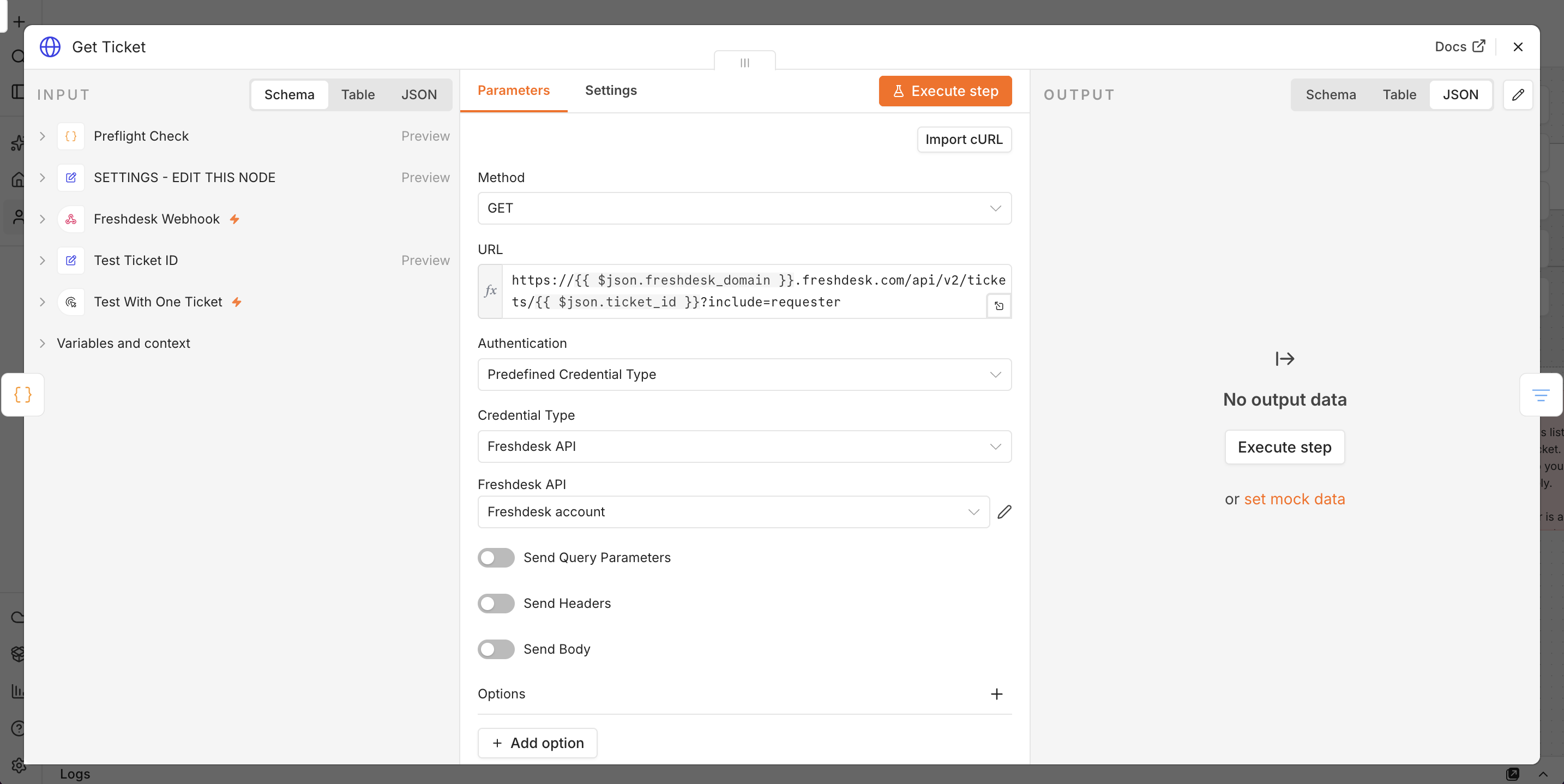1564x784 pixels.
Task: Switch output view to JSON tab
Action: point(1460,95)
